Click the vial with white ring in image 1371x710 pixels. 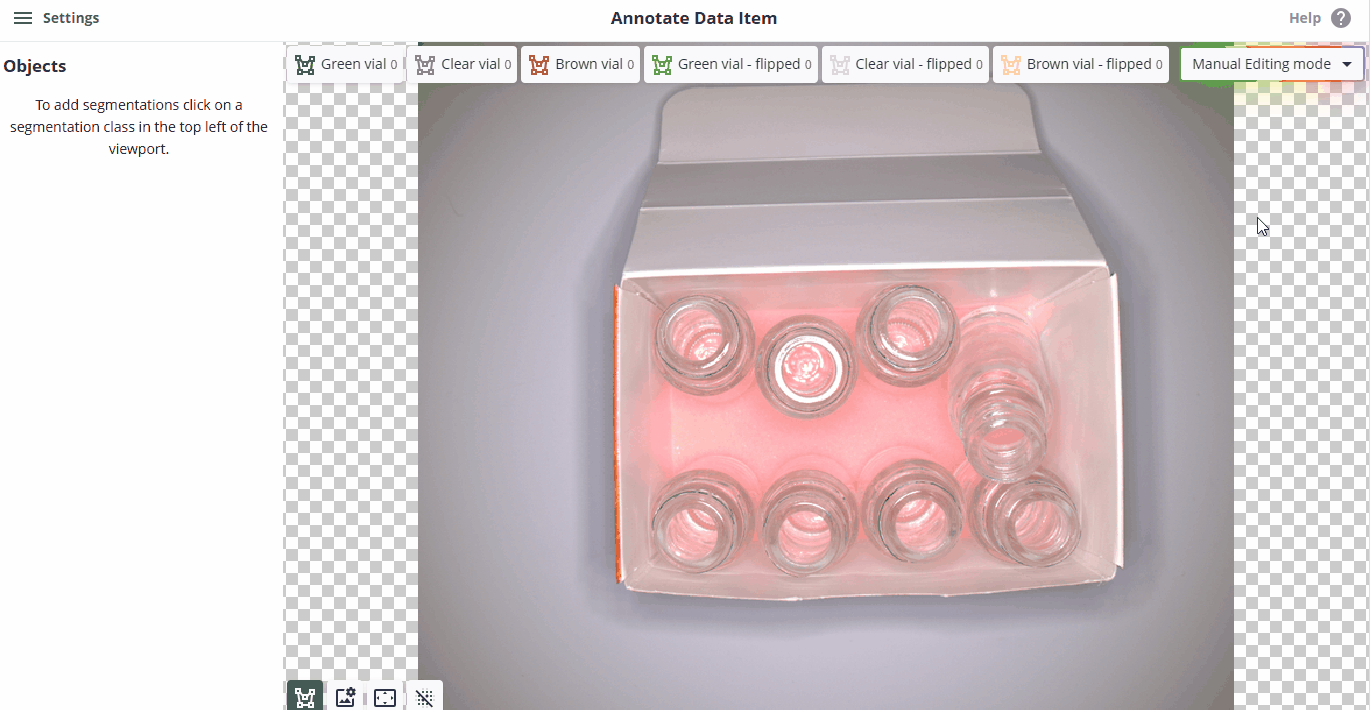[x=805, y=365]
